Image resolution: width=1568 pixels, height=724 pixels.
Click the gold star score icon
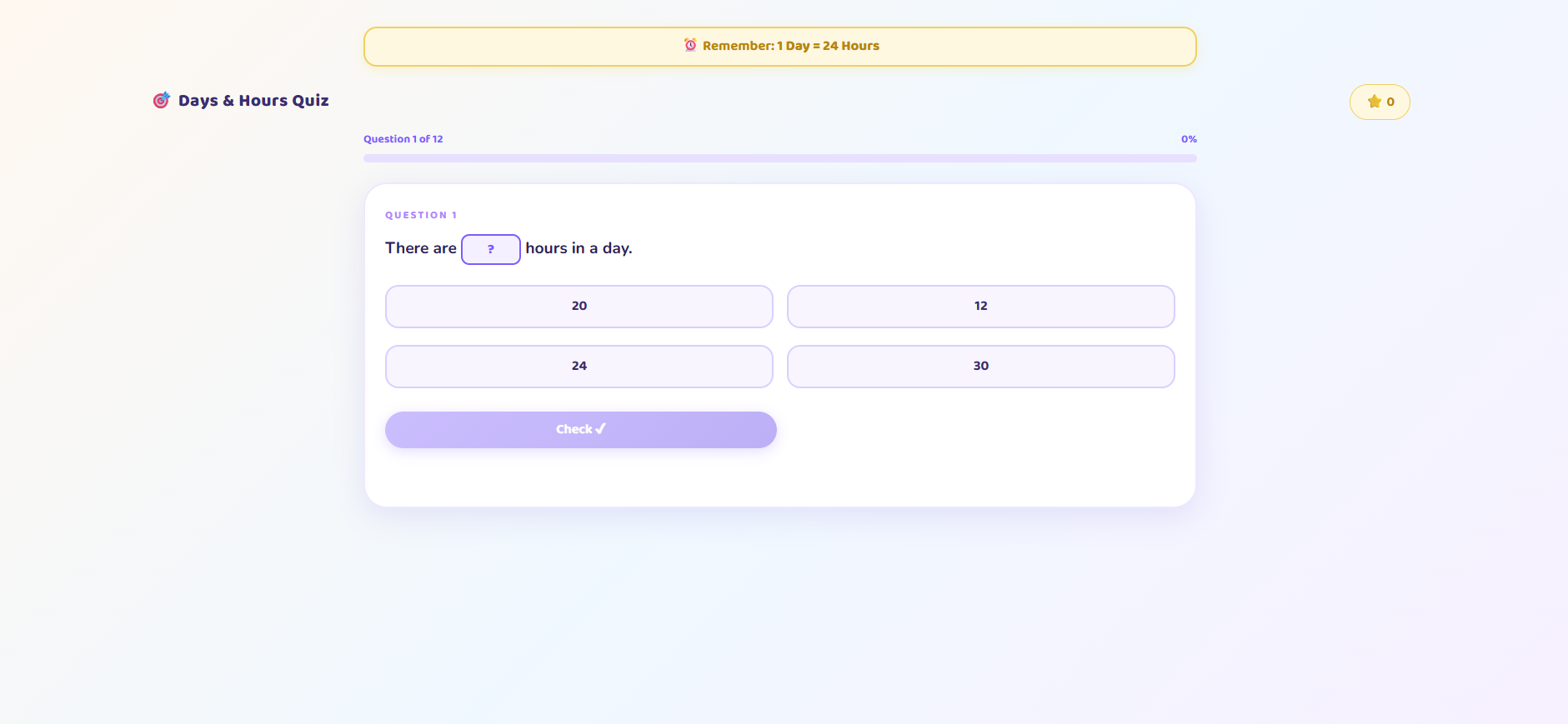click(1374, 102)
